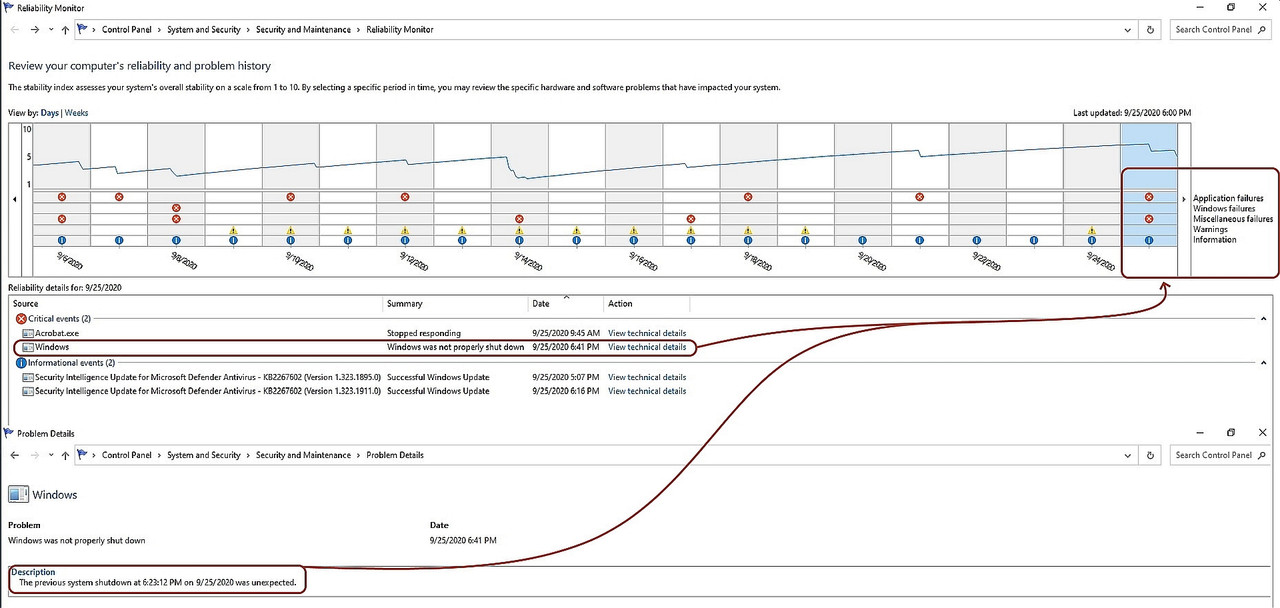Go back in the Reliability Monitor window
This screenshot has height=608, width=1280.
pyautogui.click(x=14, y=30)
